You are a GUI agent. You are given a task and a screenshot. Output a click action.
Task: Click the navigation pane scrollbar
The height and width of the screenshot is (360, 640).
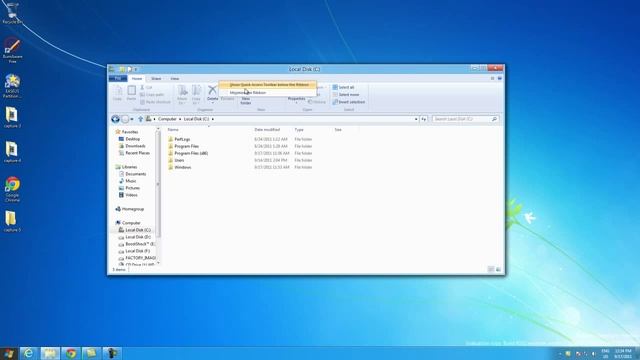(158, 184)
